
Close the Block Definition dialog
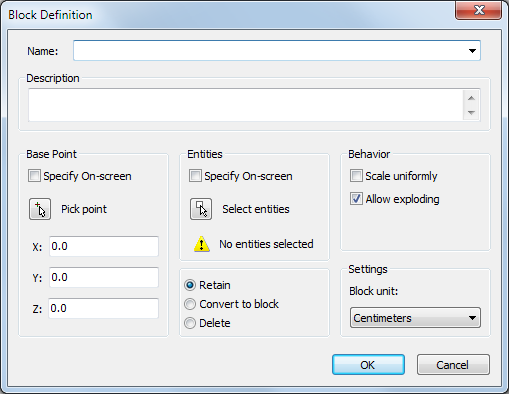point(479,10)
